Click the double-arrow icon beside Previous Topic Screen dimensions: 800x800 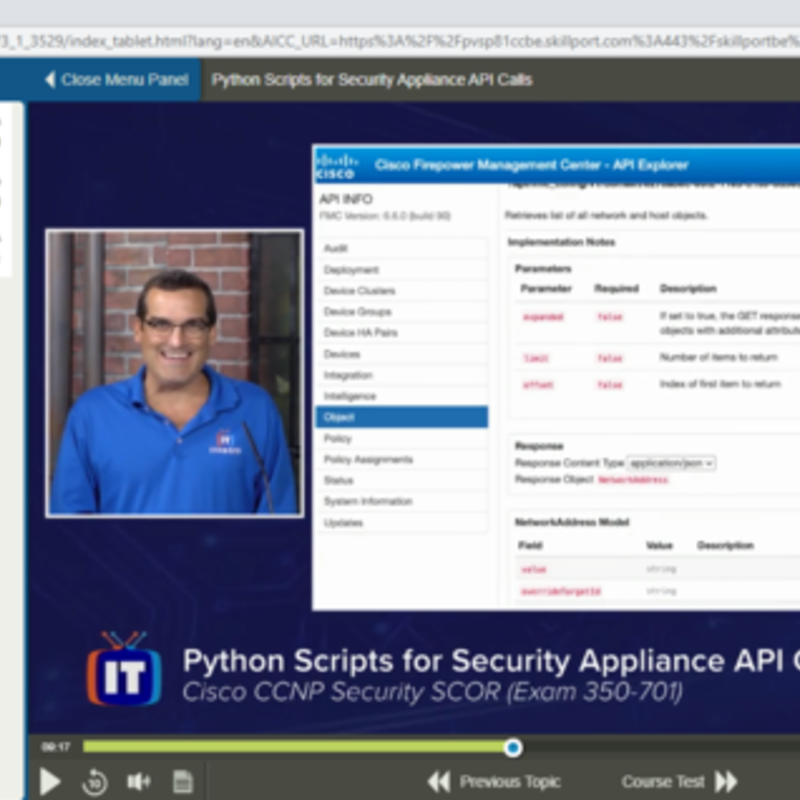pos(439,781)
